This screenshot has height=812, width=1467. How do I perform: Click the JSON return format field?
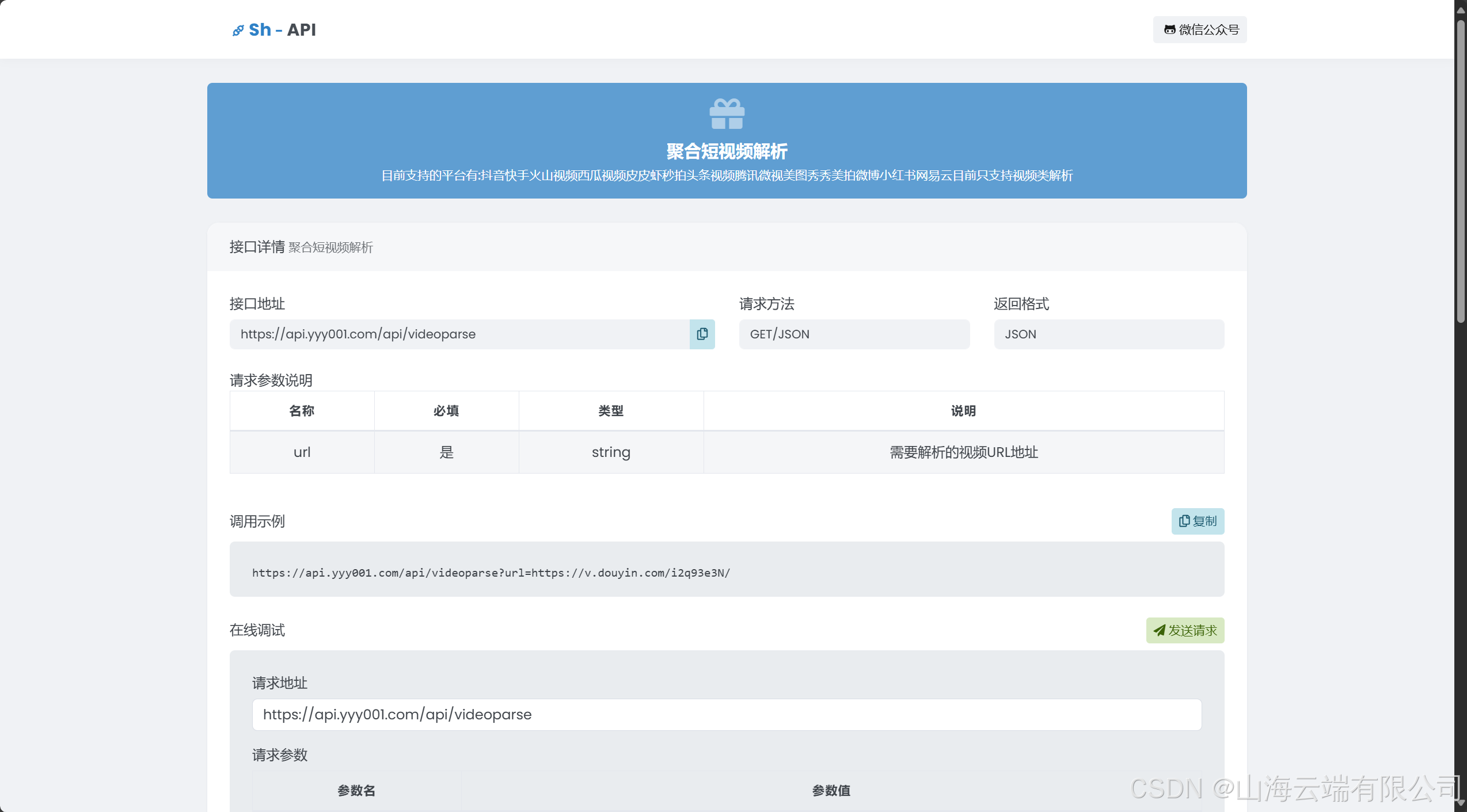pyautogui.click(x=1108, y=334)
